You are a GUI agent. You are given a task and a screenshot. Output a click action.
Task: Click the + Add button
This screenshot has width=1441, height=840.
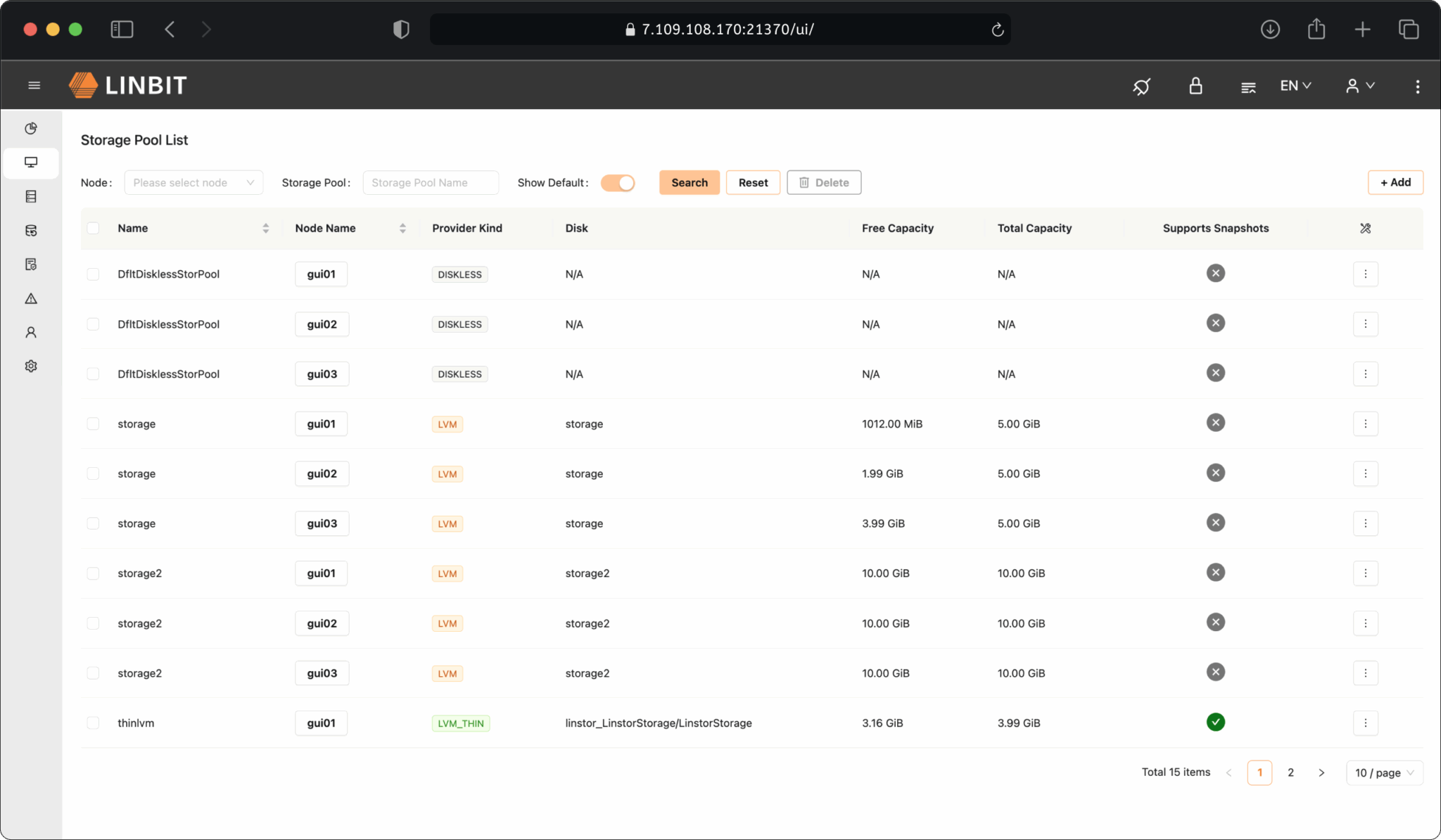(1395, 182)
